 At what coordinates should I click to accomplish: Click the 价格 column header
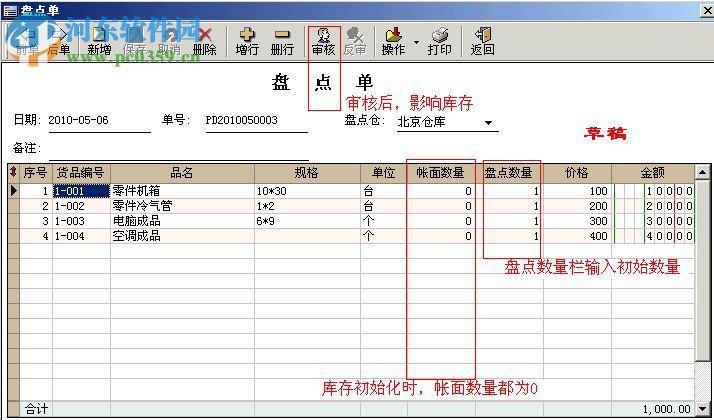(x=576, y=173)
